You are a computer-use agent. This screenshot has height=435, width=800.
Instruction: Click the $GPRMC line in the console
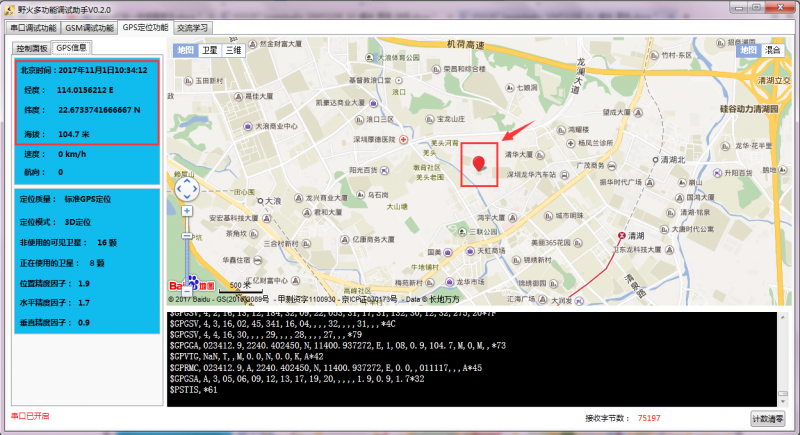326,368
